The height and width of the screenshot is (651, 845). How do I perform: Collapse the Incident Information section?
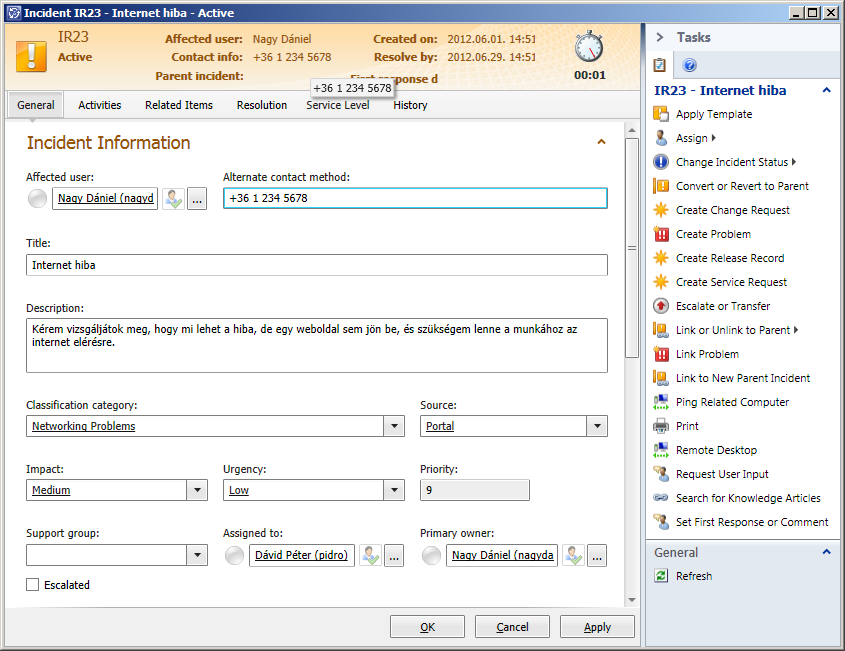coord(601,142)
